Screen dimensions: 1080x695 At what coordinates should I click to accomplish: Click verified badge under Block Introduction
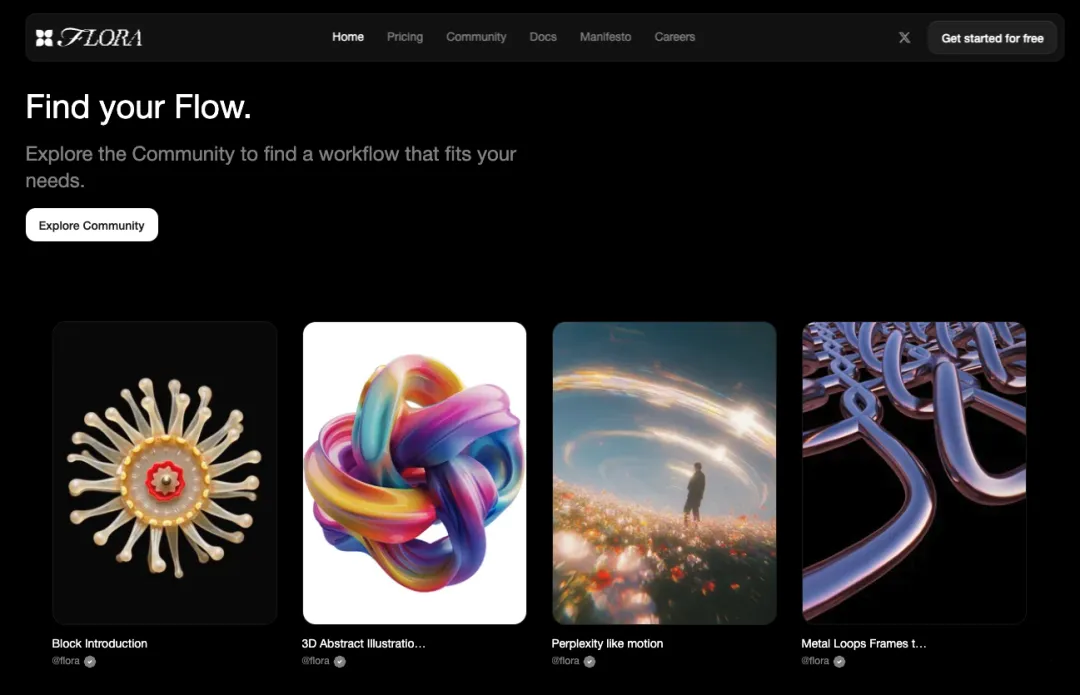point(90,661)
